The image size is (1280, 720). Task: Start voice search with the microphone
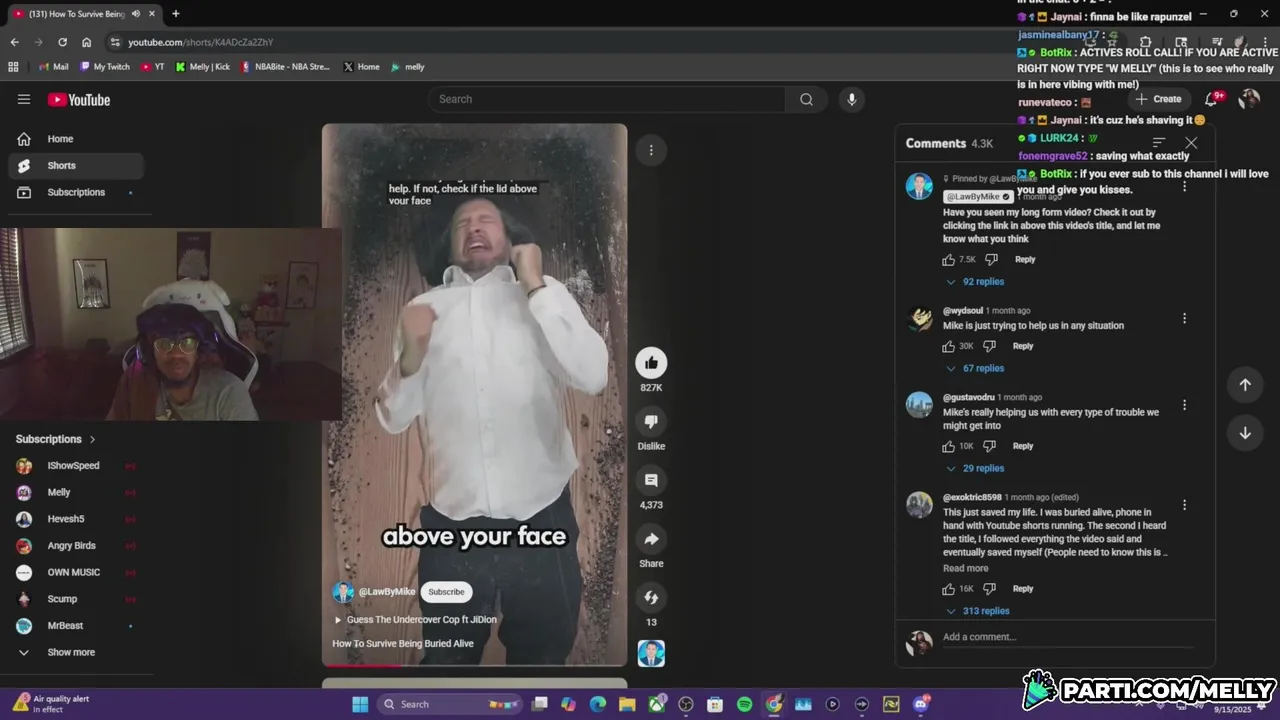click(851, 99)
